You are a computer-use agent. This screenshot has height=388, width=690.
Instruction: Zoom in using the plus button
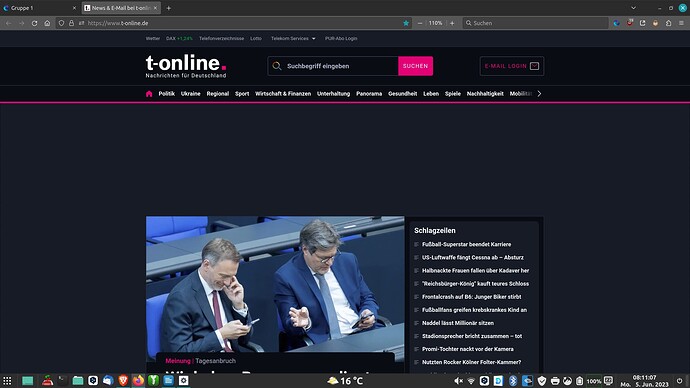point(452,23)
